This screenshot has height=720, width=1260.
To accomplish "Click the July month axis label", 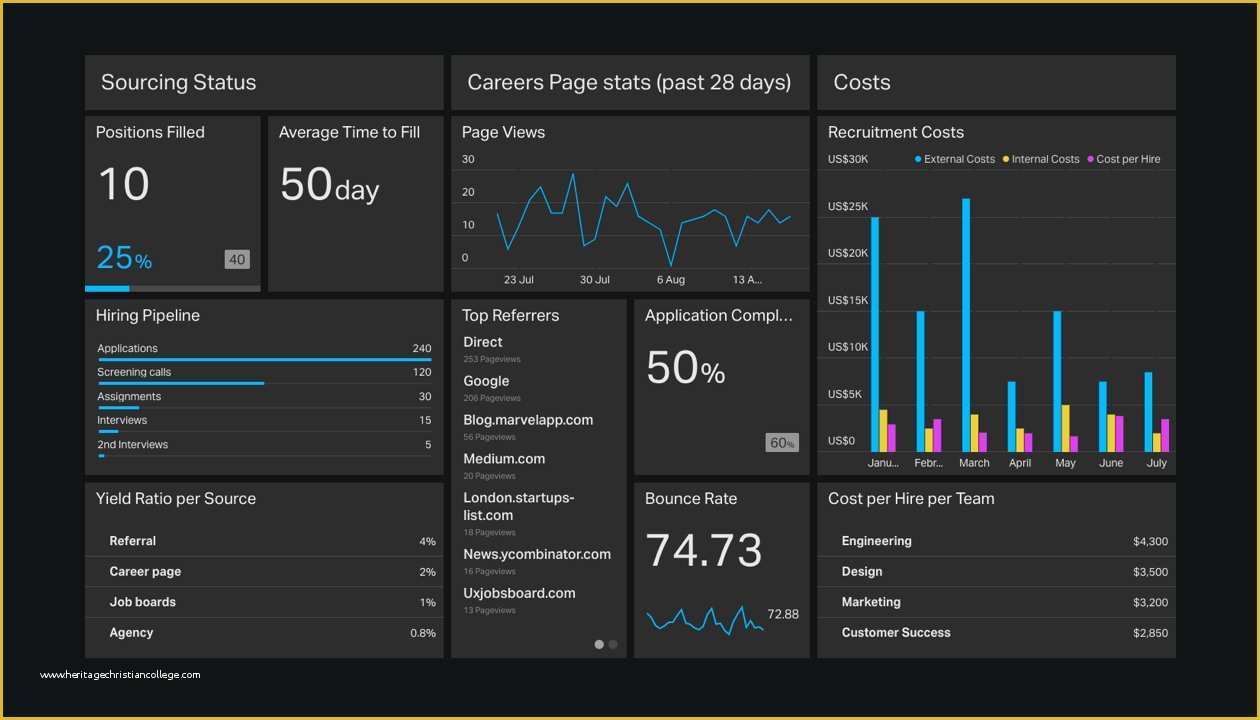I will (1157, 463).
